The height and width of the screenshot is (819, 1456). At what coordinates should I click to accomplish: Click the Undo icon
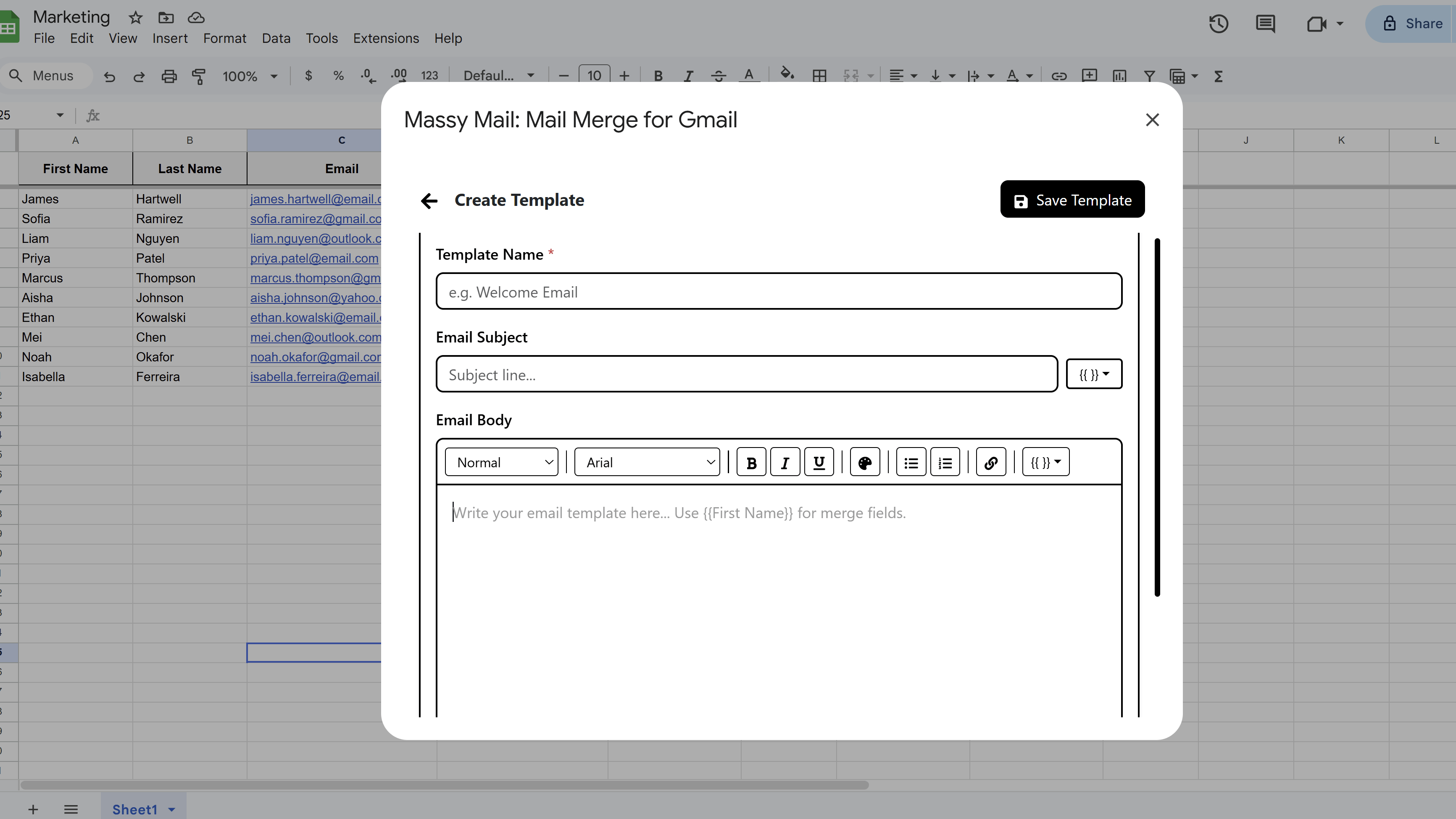click(x=109, y=76)
